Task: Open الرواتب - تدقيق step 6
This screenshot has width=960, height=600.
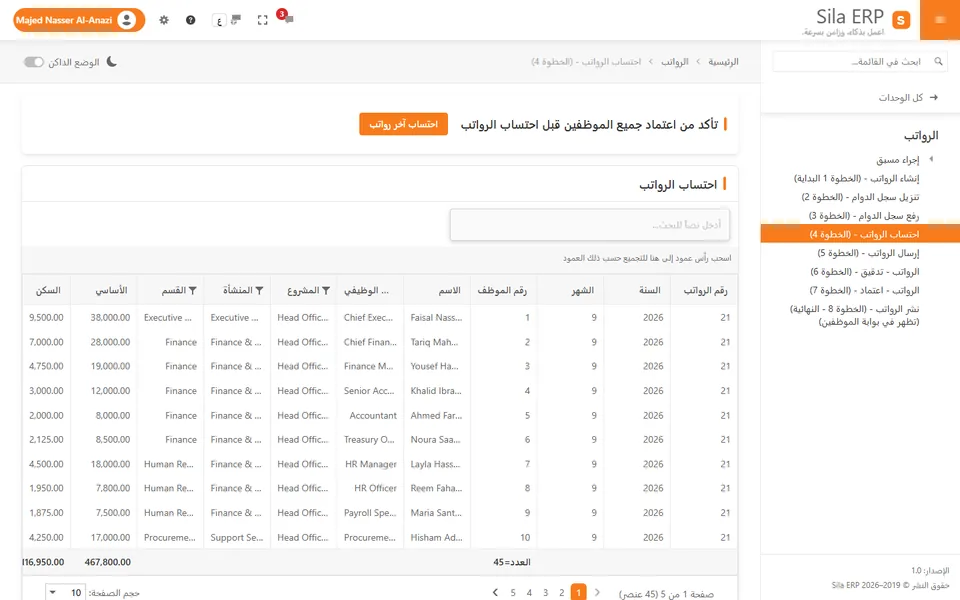Action: (864, 271)
